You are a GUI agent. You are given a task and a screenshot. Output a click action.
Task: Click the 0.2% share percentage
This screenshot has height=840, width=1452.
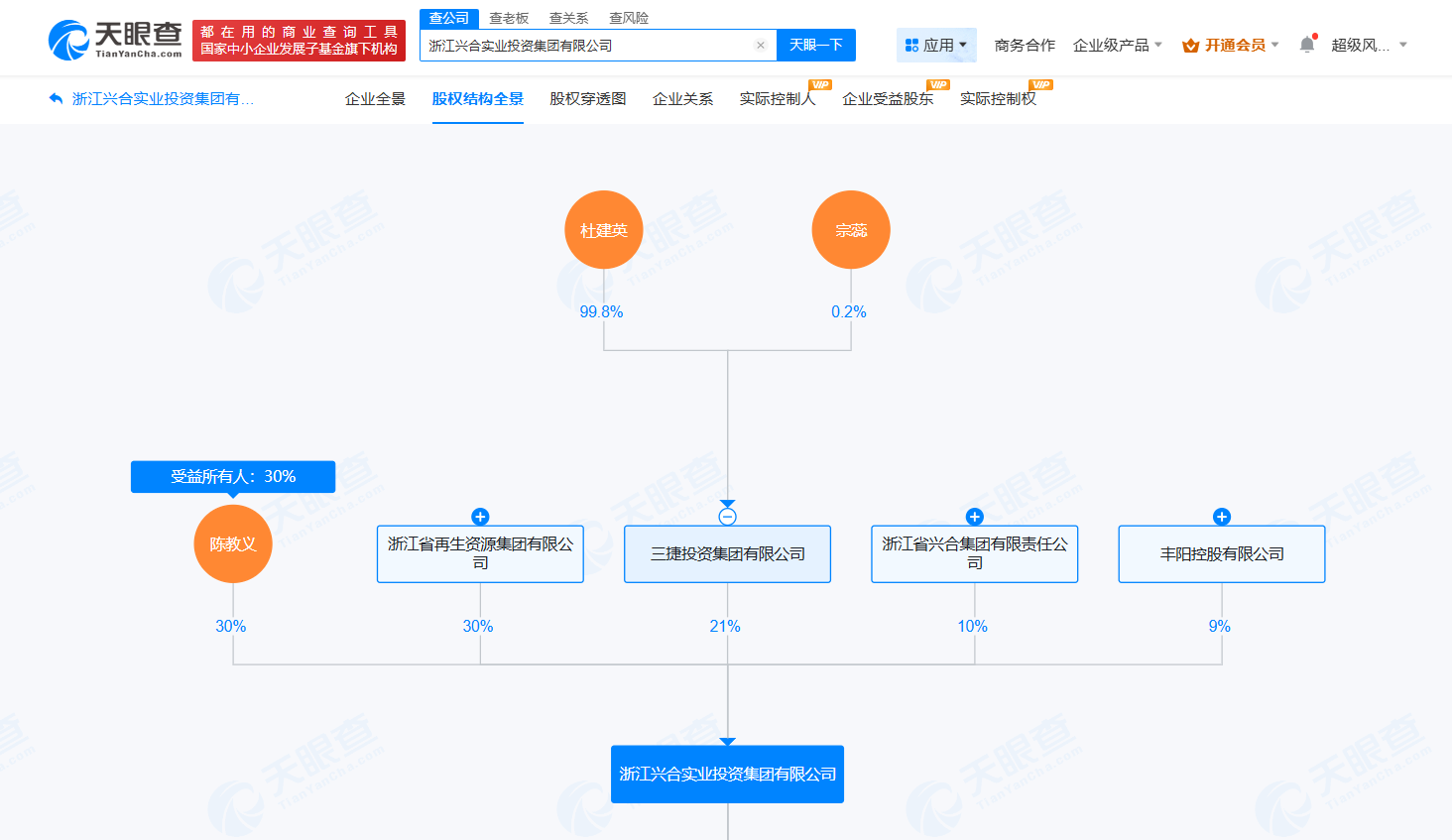(x=849, y=312)
